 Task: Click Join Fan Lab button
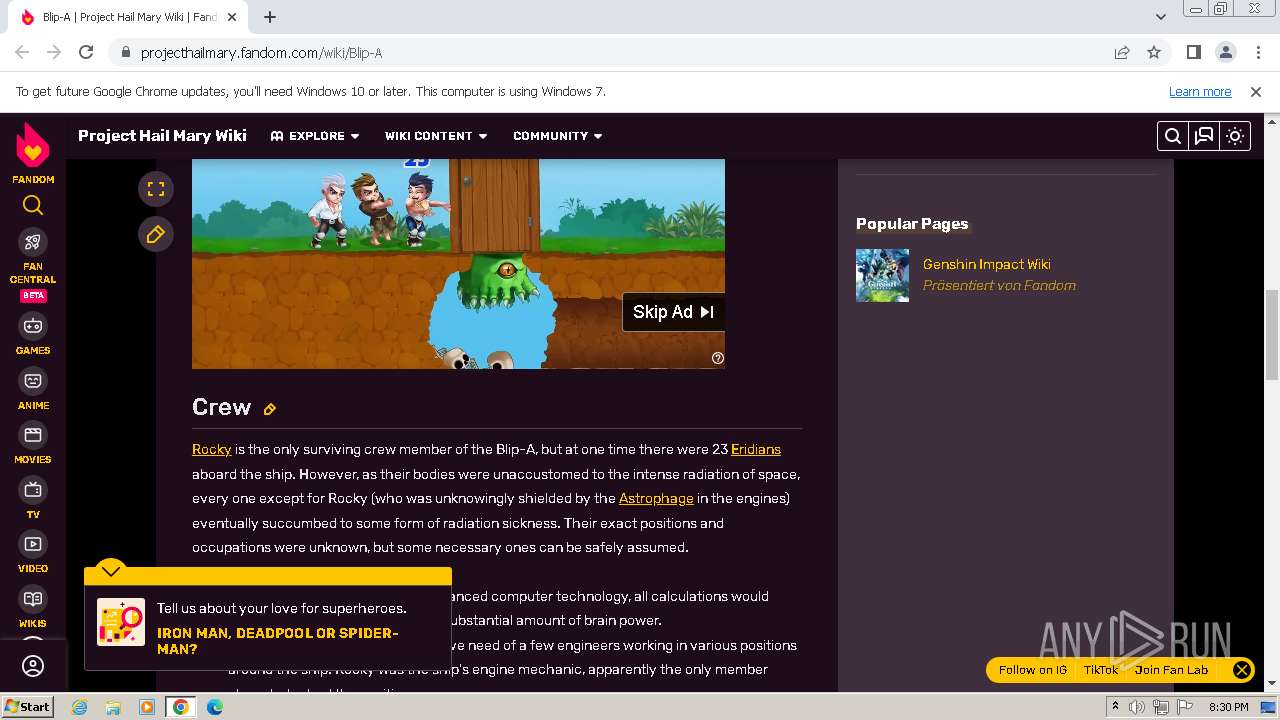(x=1171, y=670)
